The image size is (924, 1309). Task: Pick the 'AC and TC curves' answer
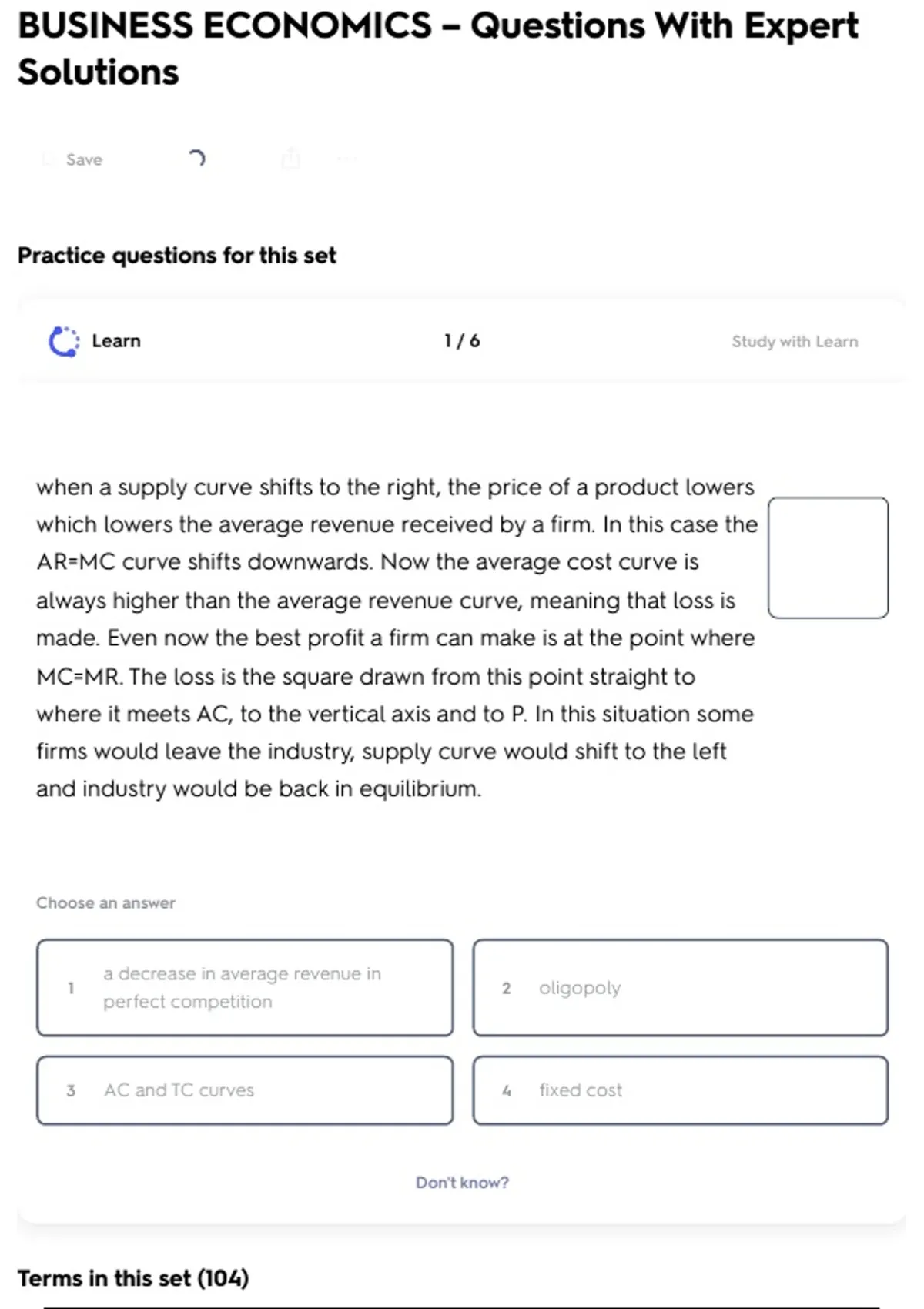(245, 1090)
